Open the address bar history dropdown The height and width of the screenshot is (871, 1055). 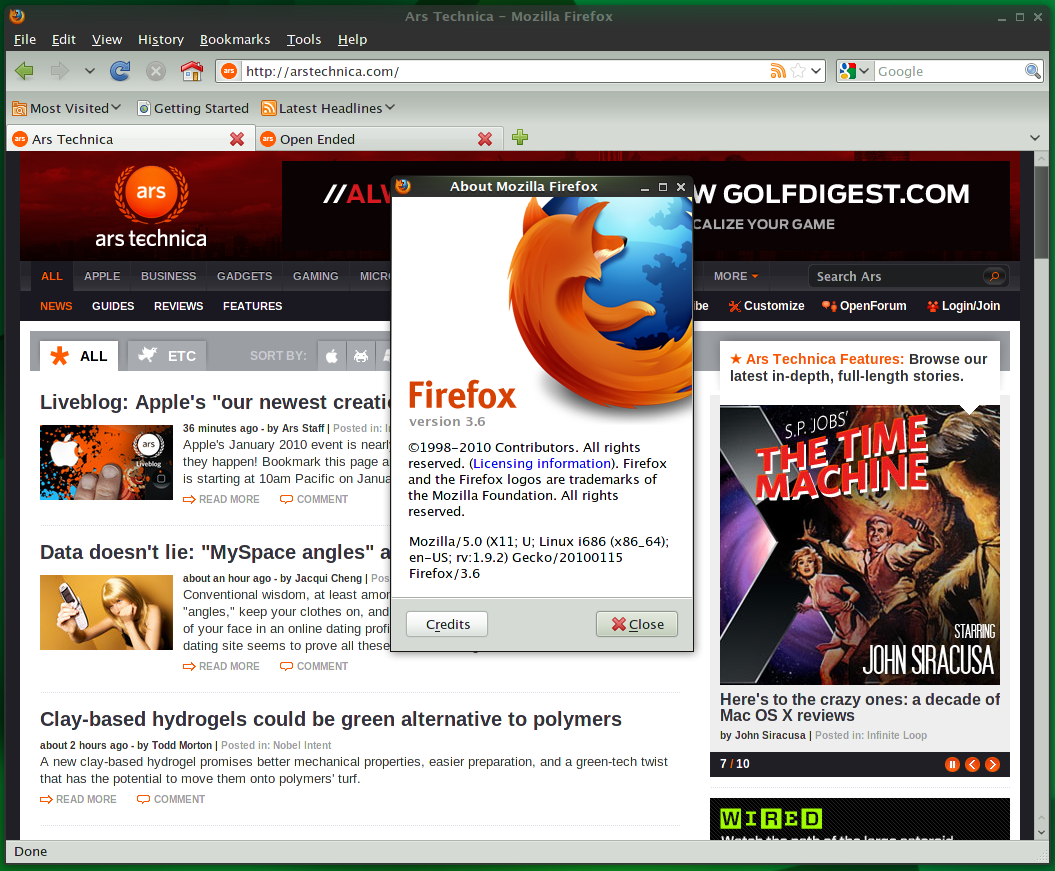coord(816,71)
